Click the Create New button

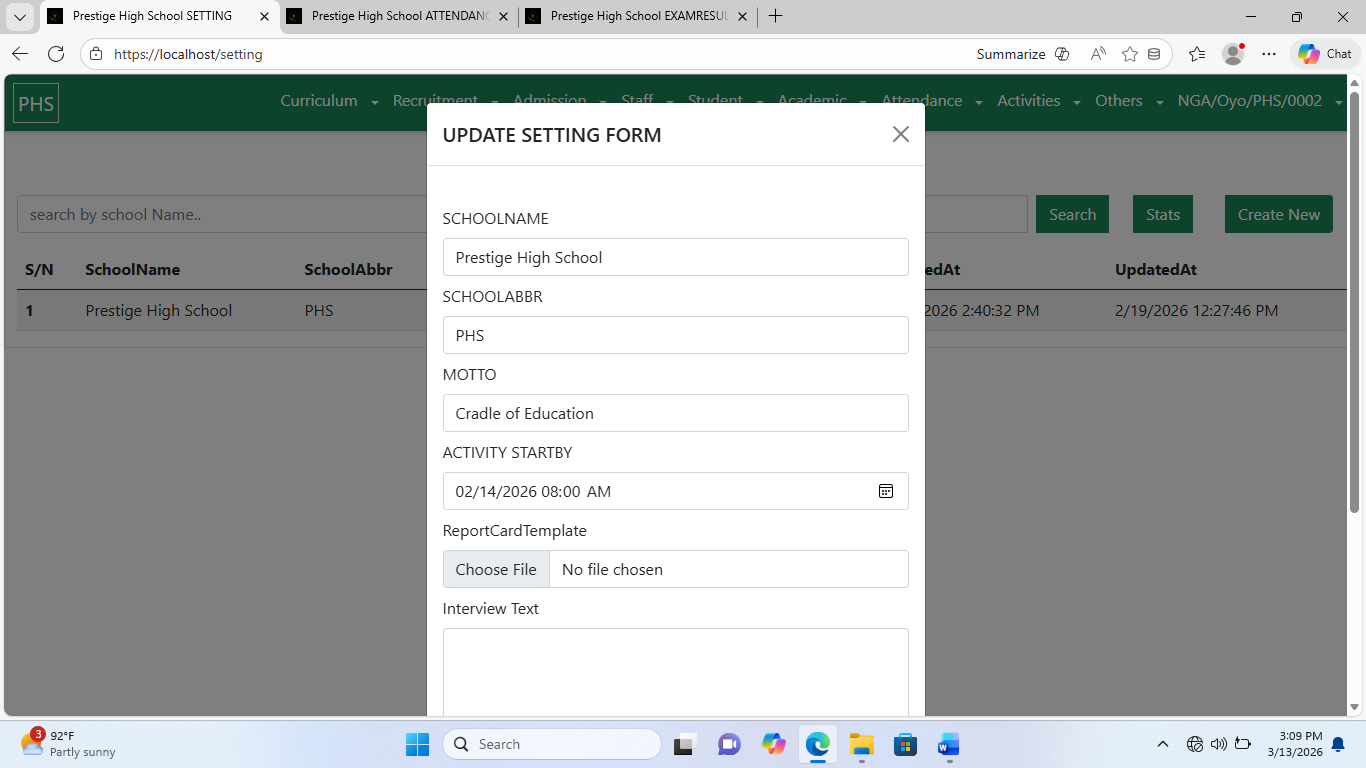pos(1278,214)
